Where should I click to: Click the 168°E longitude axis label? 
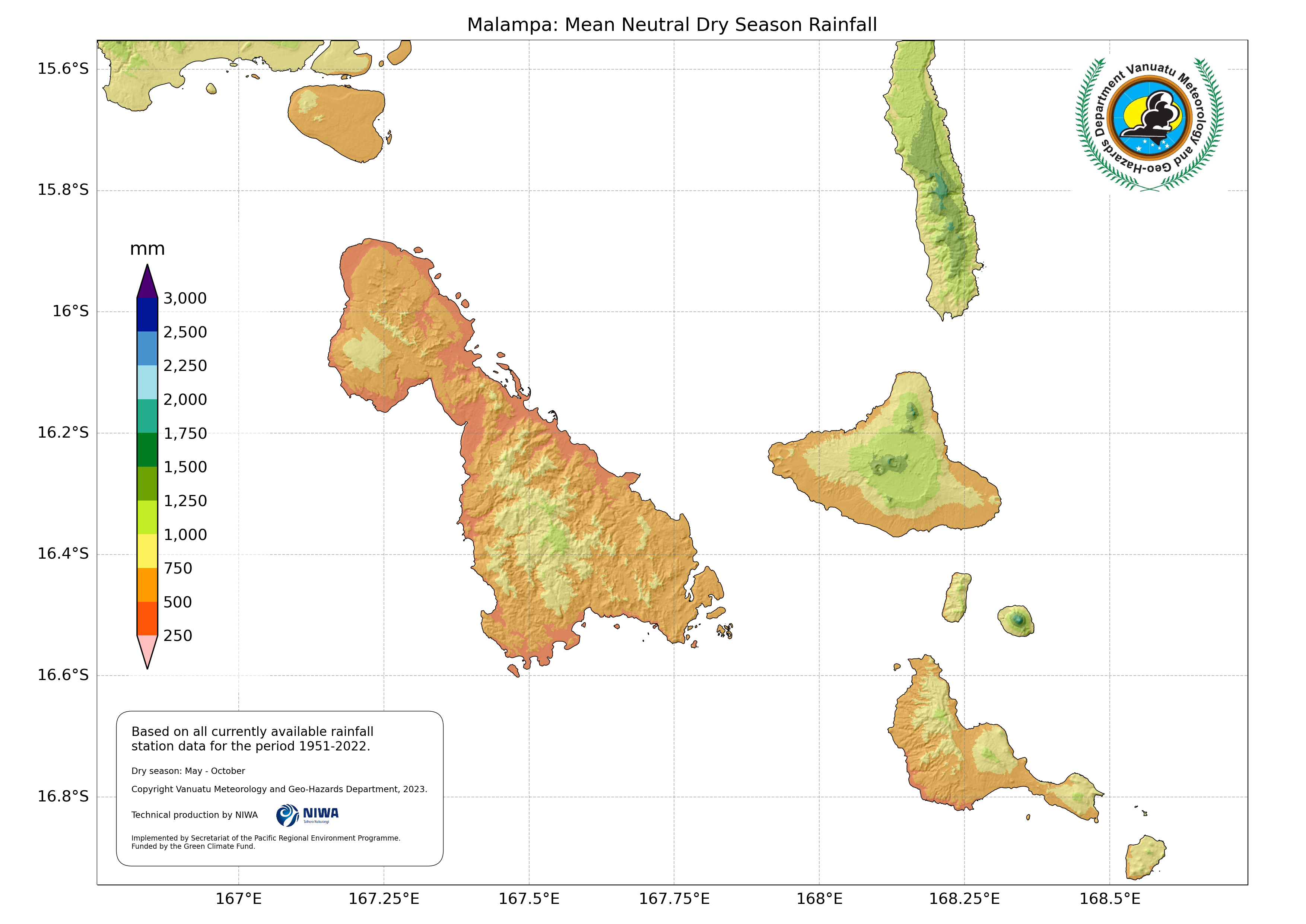(x=819, y=899)
